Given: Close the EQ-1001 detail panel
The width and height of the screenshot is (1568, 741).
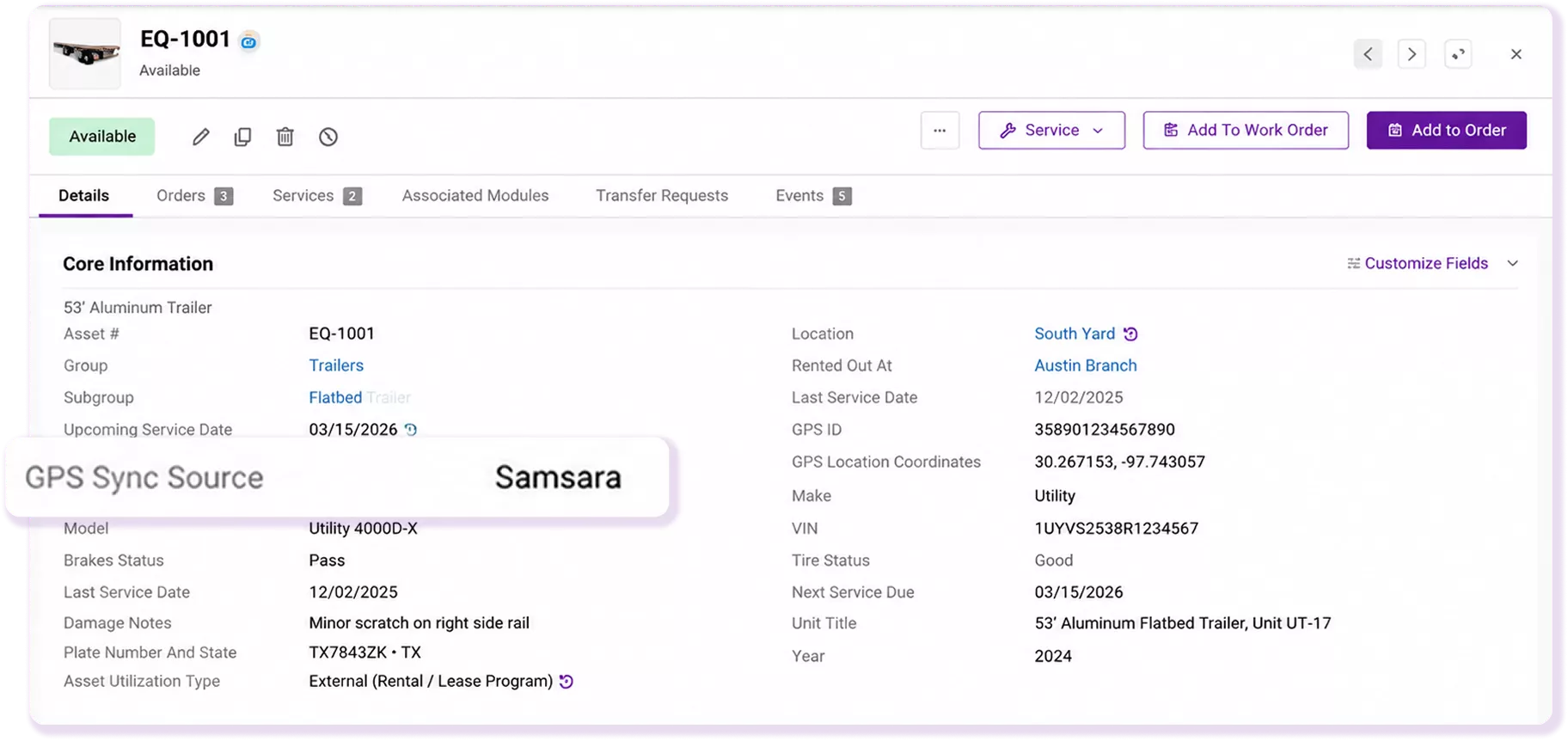Looking at the screenshot, I should pyautogui.click(x=1516, y=54).
